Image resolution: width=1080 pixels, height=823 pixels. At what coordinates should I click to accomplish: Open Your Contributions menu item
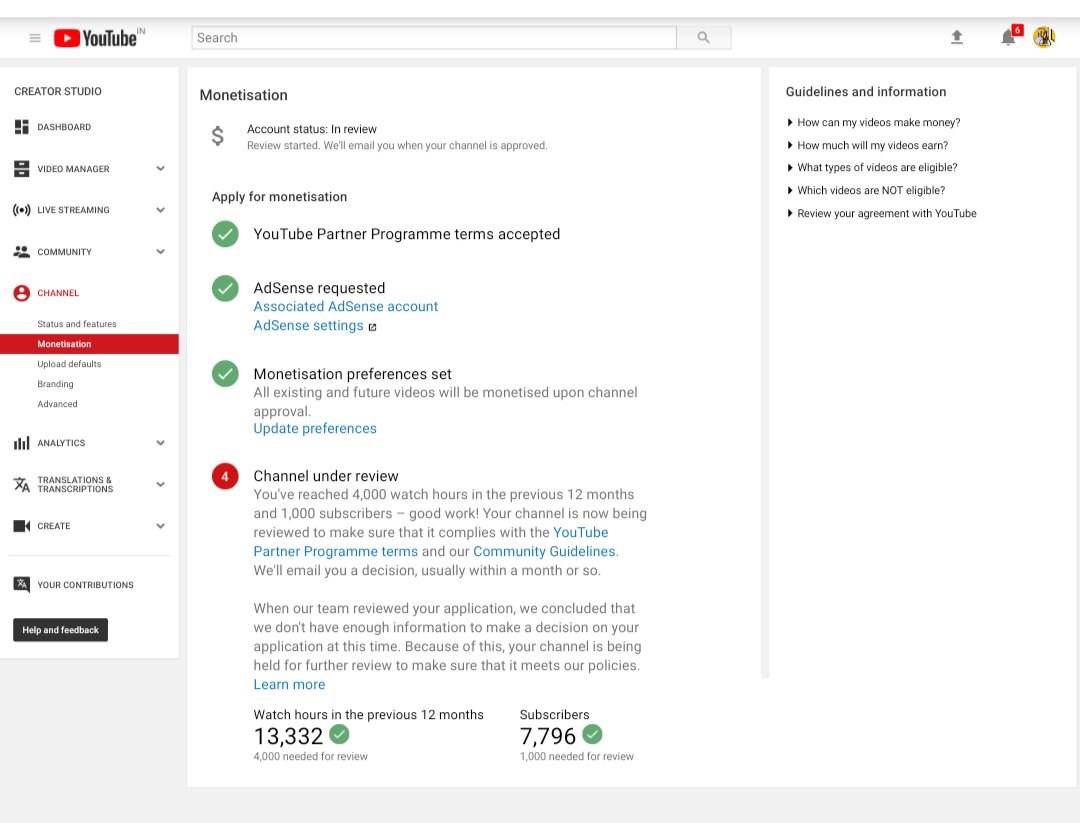click(x=85, y=585)
